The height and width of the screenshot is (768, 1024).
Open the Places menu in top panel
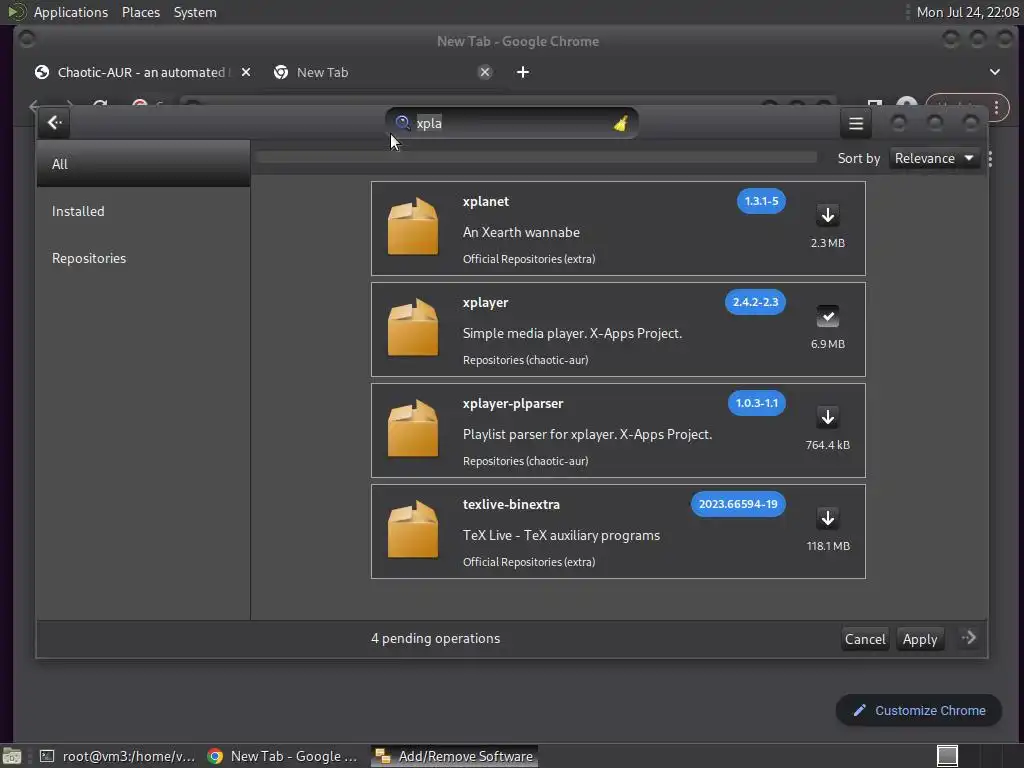[x=140, y=12]
